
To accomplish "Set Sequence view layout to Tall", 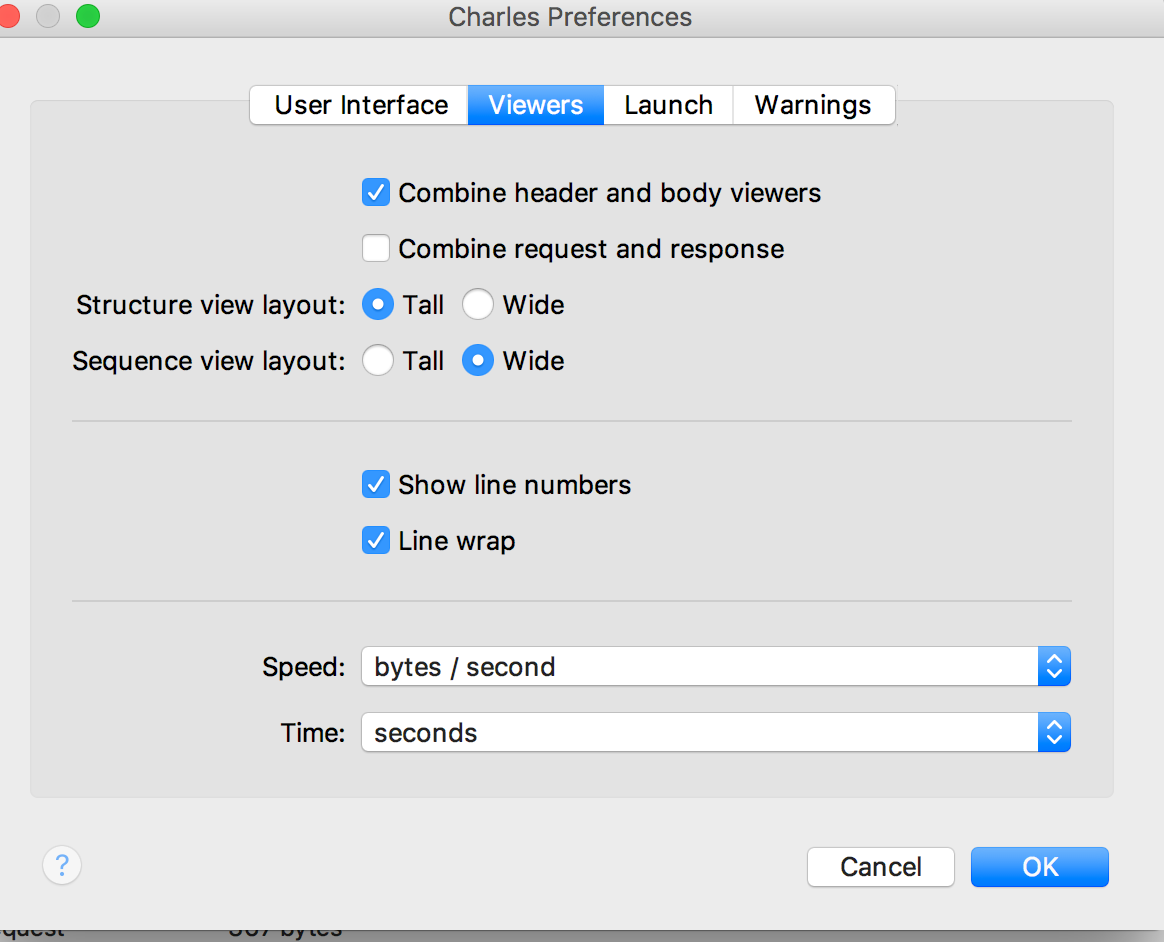I will coord(378,361).
